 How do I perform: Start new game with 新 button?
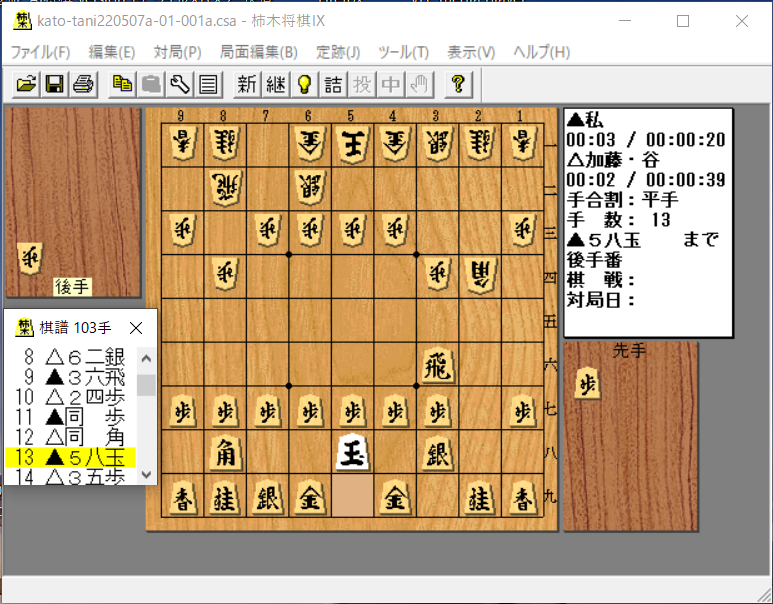coord(247,84)
